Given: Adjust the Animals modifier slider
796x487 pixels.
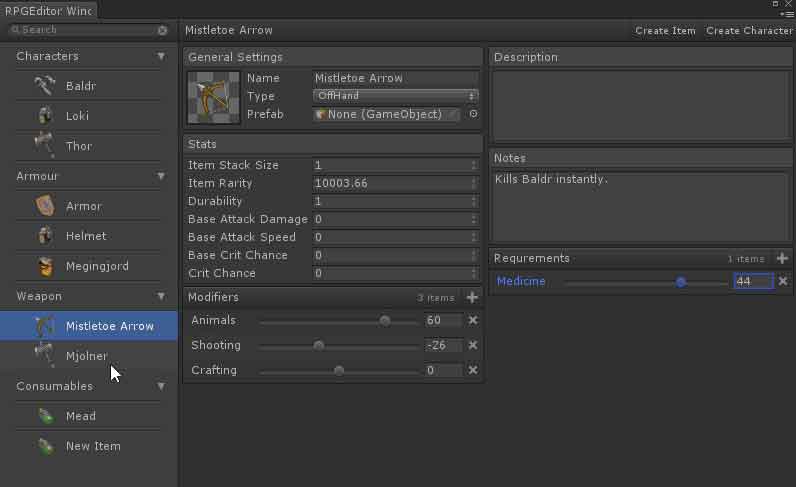Looking at the screenshot, I should tap(338, 321).
